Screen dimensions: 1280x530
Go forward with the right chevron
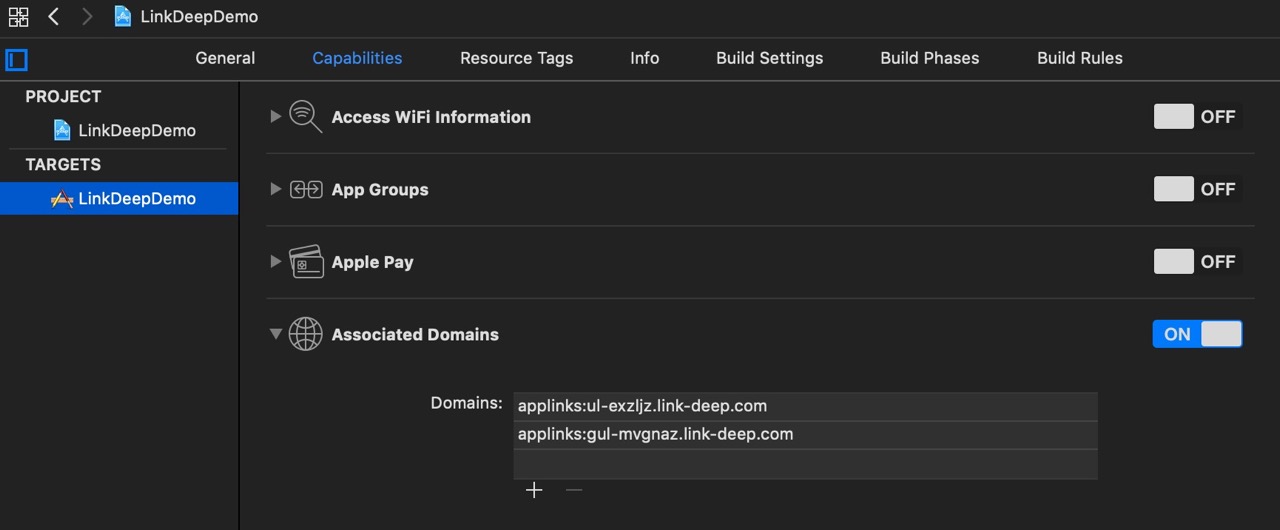click(87, 17)
